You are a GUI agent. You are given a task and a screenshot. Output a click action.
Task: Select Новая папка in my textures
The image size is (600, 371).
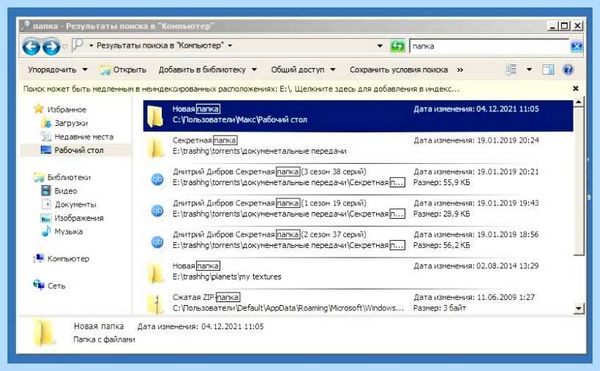[x=358, y=272]
